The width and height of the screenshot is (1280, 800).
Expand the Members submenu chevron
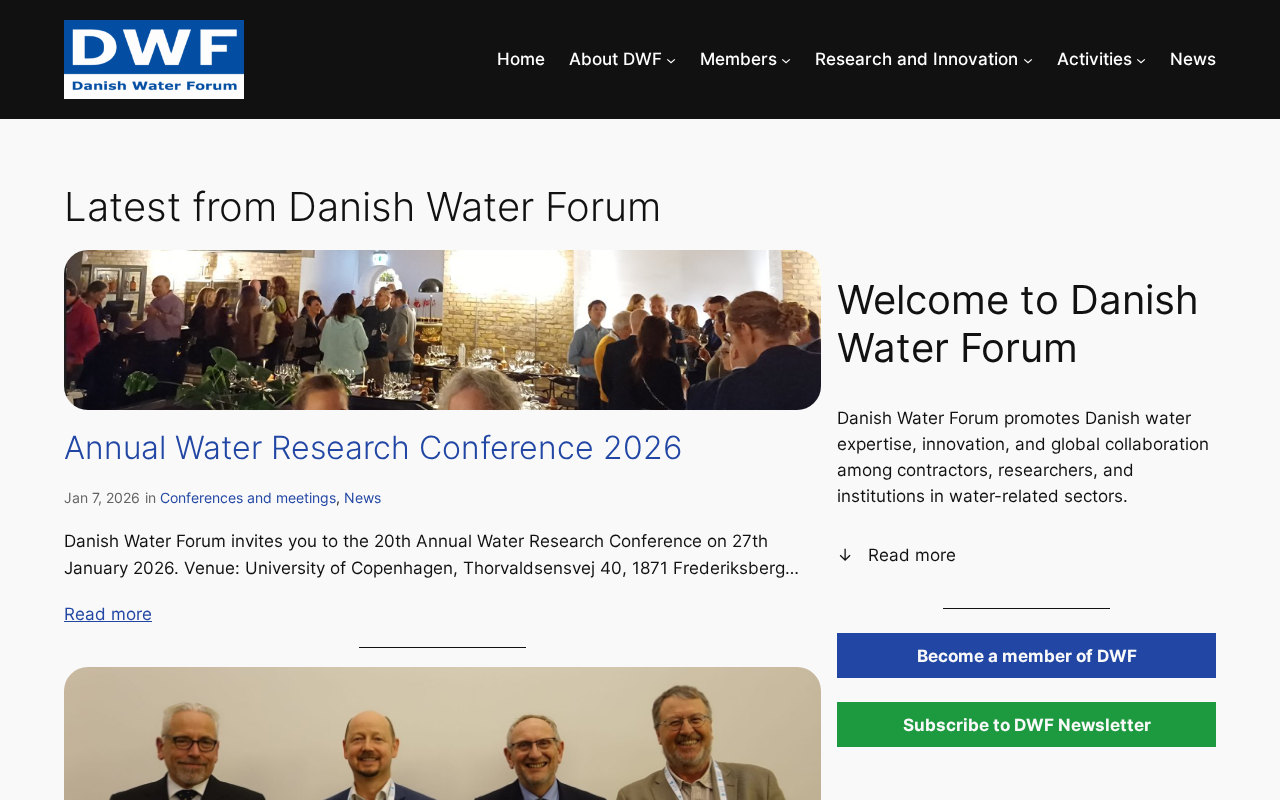[x=786, y=60]
